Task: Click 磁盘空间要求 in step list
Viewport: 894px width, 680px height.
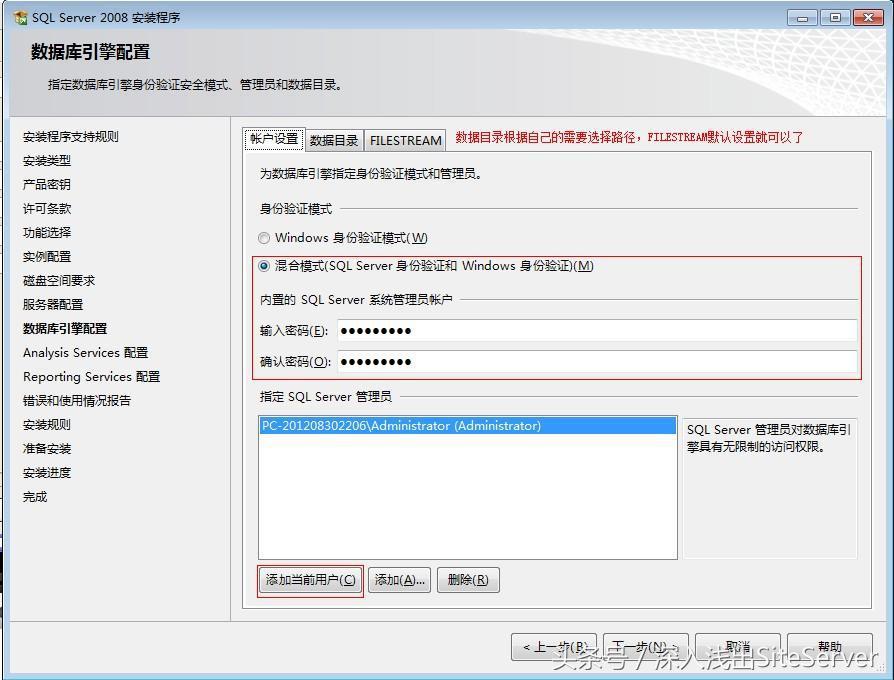Action: [x=59, y=280]
